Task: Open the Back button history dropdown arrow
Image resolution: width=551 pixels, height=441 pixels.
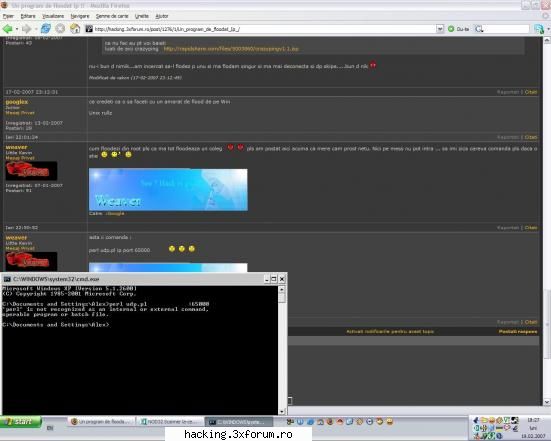Action: (17, 29)
